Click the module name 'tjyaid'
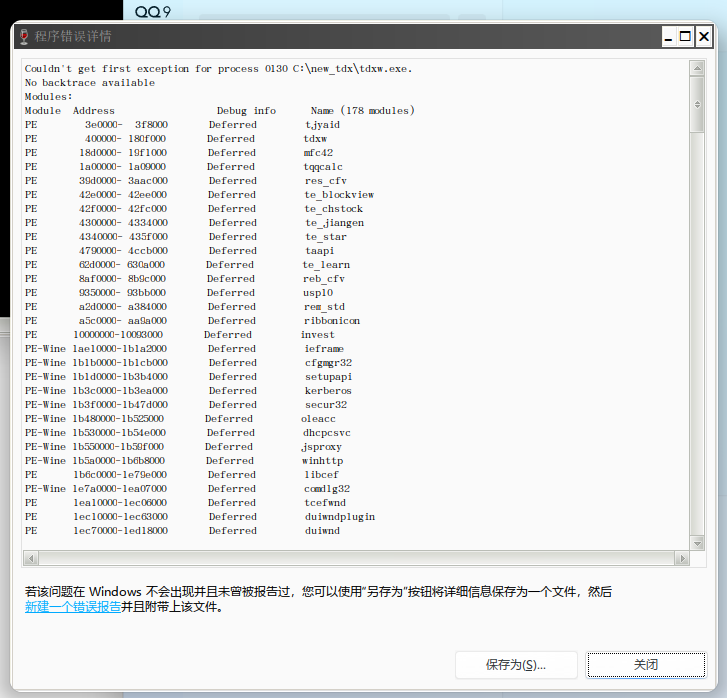The height and width of the screenshot is (698, 727). (322, 125)
